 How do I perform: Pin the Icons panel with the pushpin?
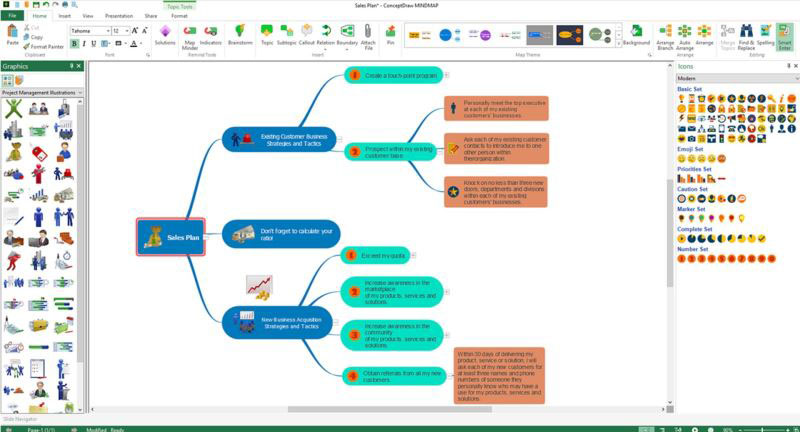(x=789, y=66)
